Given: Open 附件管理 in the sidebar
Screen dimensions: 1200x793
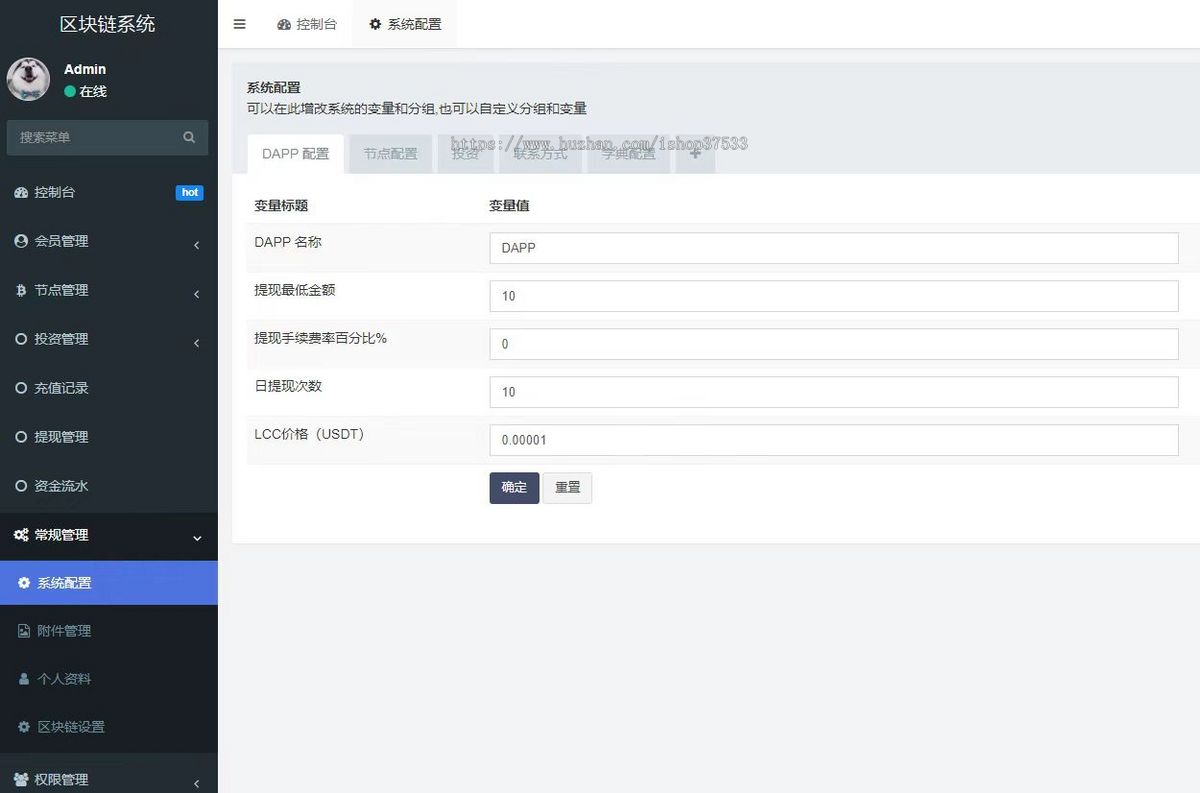Looking at the screenshot, I should click(108, 631).
